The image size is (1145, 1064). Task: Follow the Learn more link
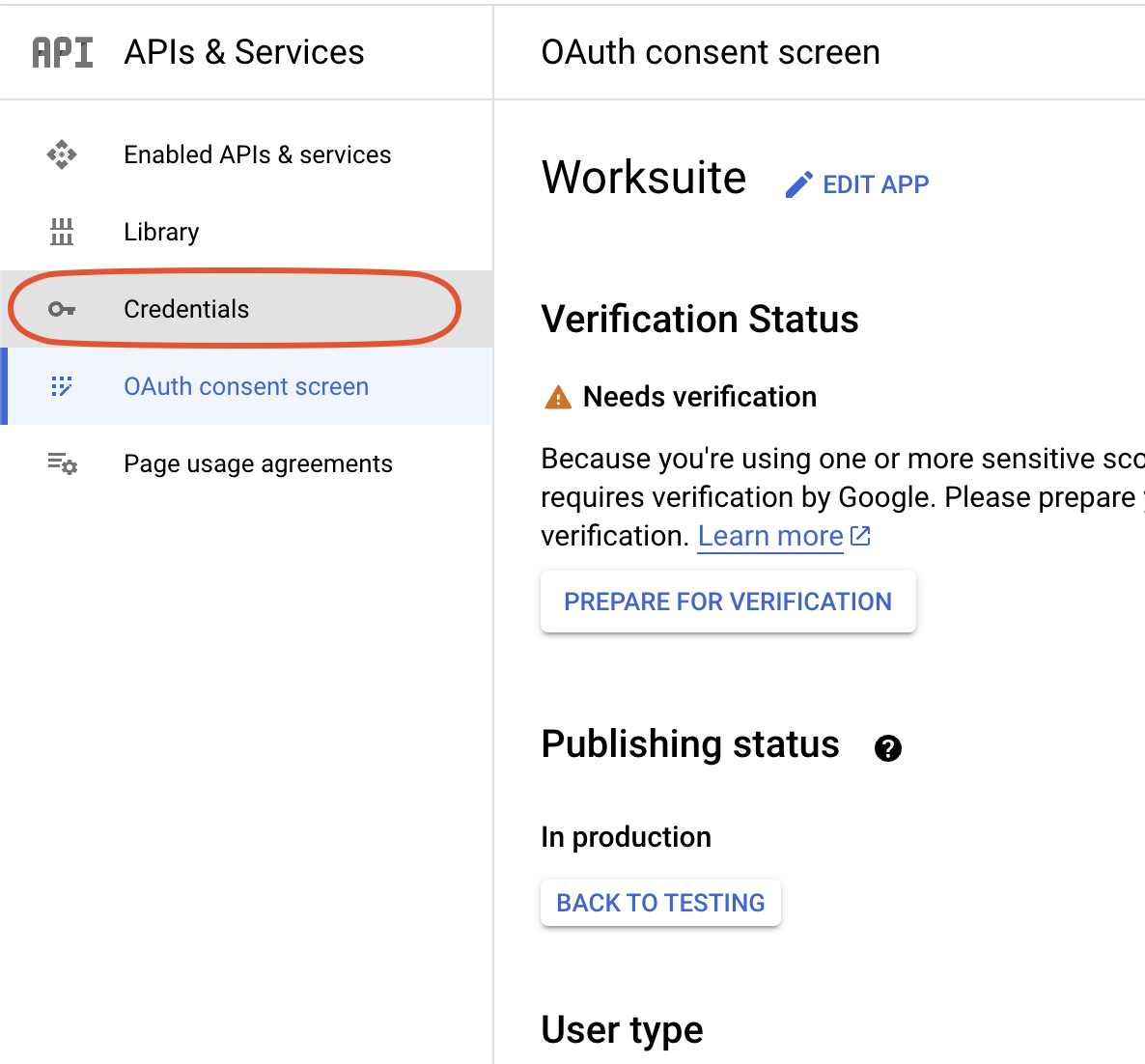coord(770,536)
